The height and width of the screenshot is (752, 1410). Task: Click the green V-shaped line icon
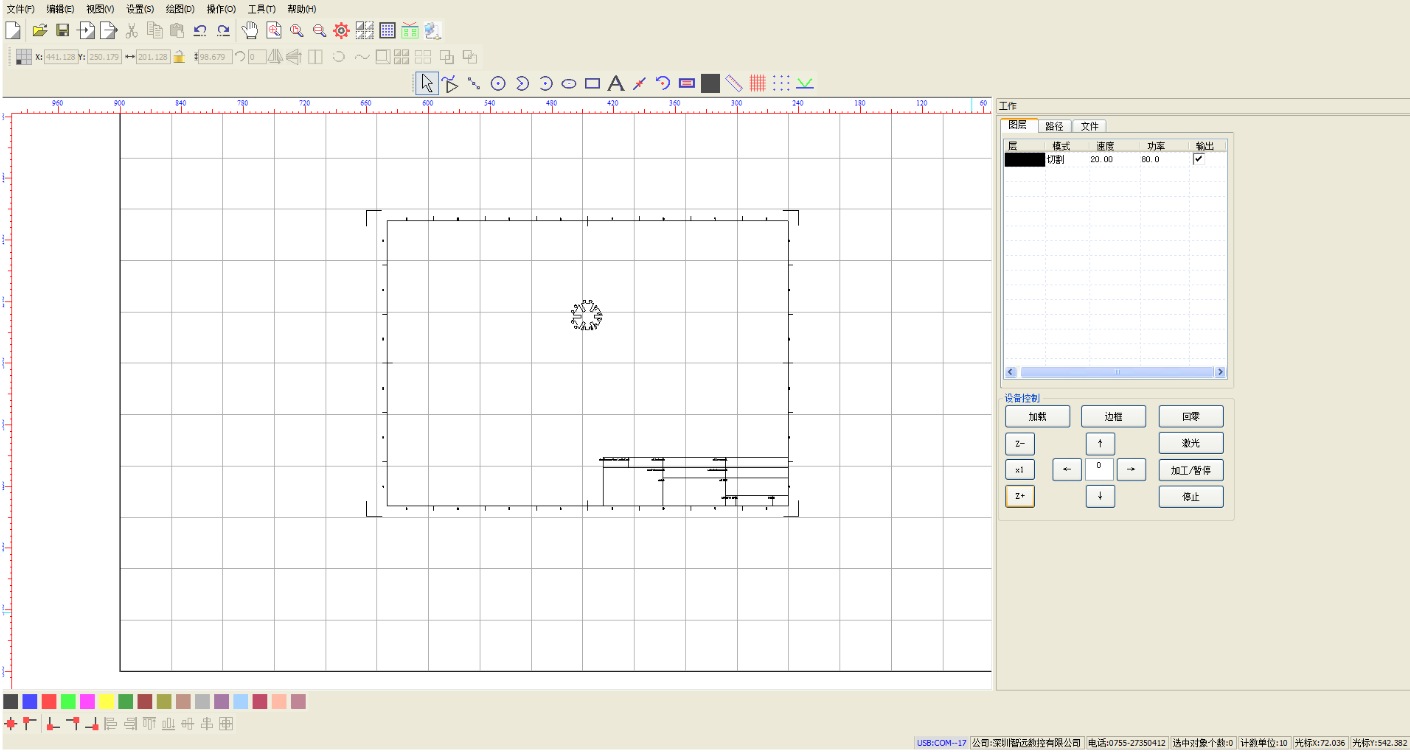tap(805, 83)
